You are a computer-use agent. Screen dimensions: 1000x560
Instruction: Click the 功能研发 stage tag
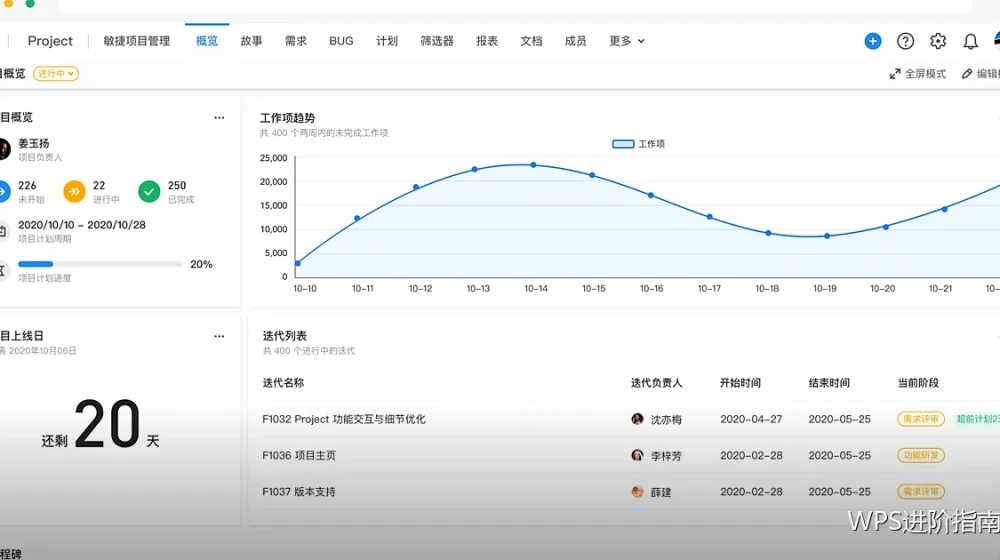click(x=921, y=455)
